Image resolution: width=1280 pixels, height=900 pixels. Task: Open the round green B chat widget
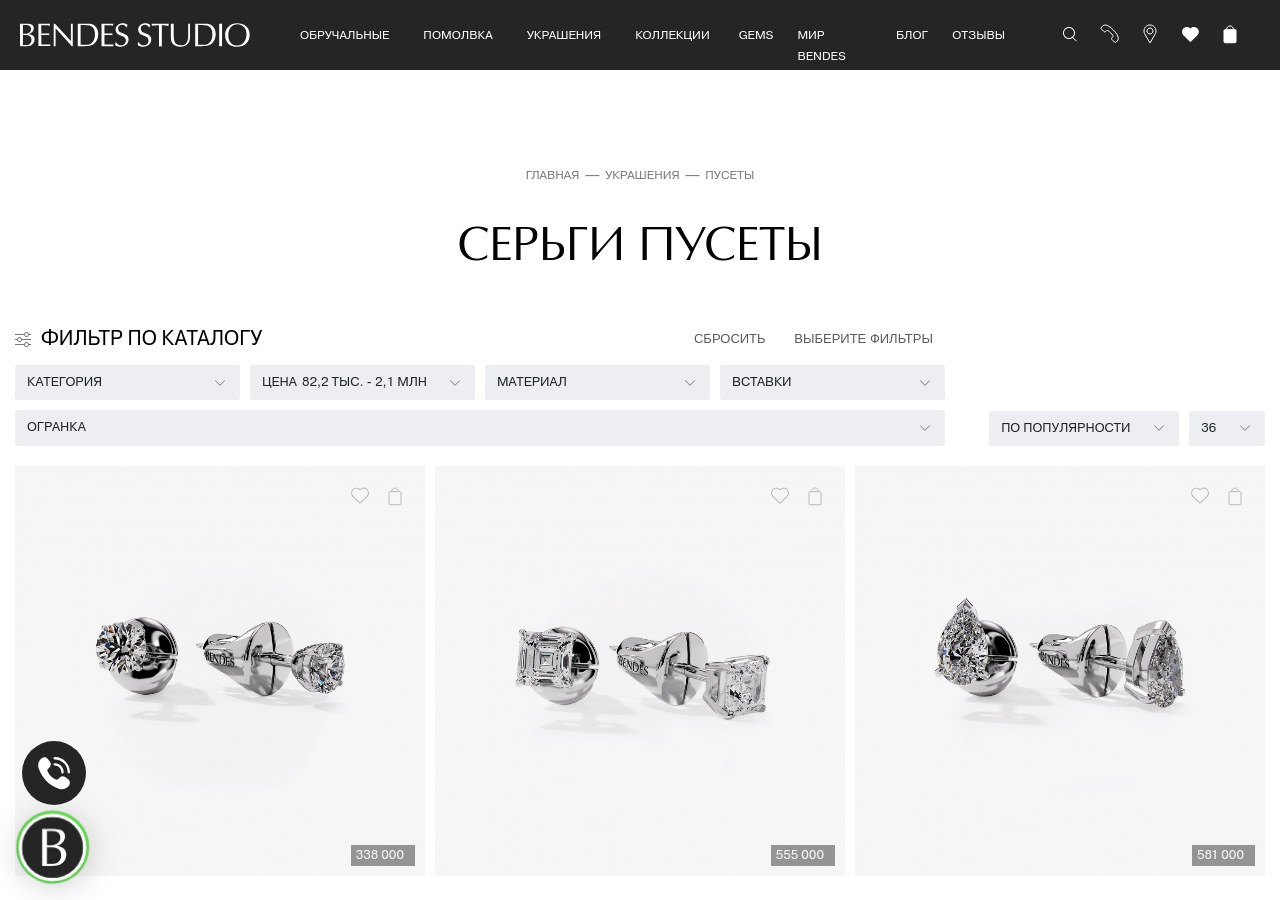coord(53,848)
